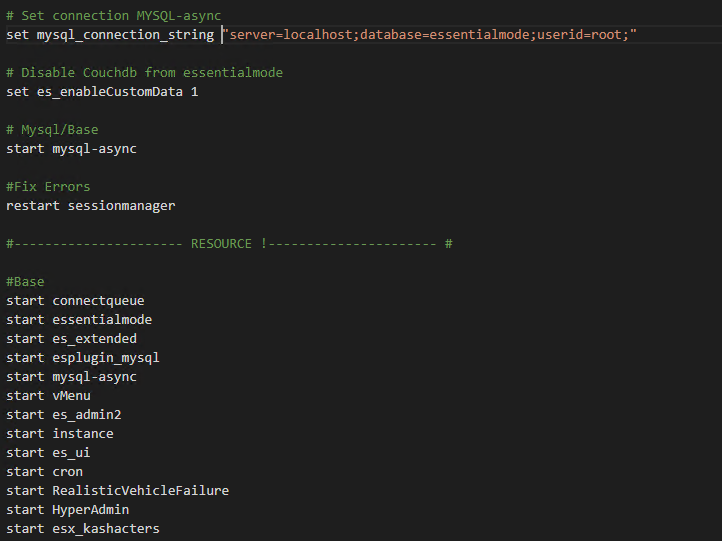Click the line 'start HyperAdmin'

[x=68, y=510]
